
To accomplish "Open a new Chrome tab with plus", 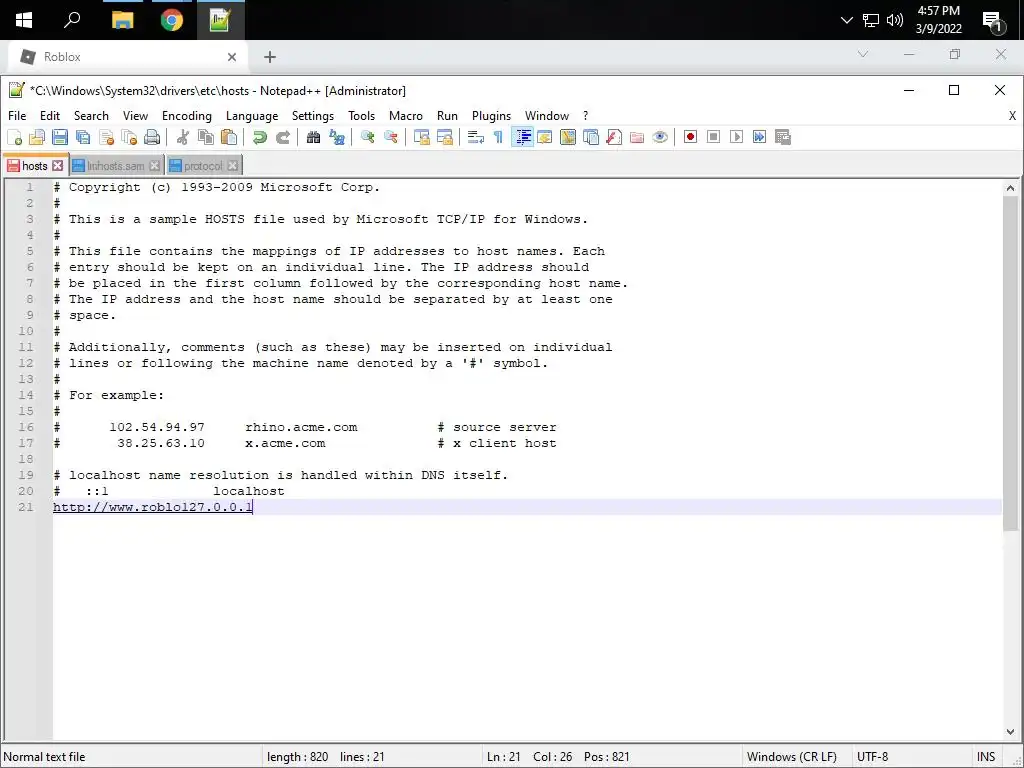I will (x=270, y=57).
